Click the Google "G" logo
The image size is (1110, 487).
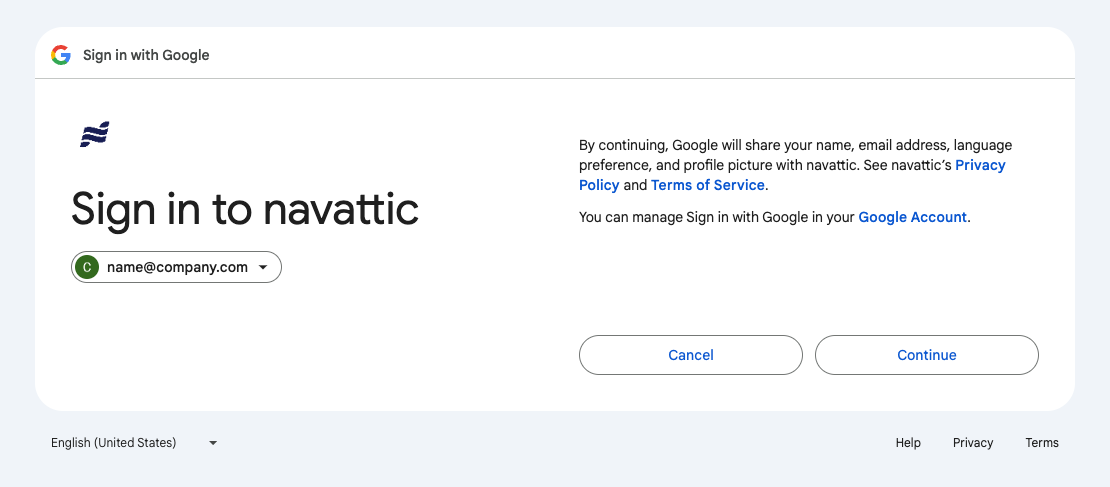pyautogui.click(x=61, y=55)
